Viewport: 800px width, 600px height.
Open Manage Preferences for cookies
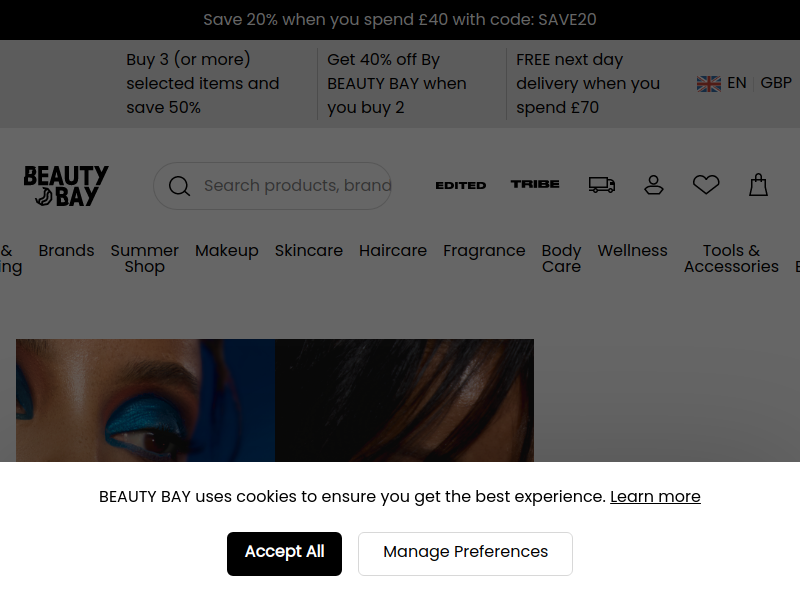tap(465, 554)
